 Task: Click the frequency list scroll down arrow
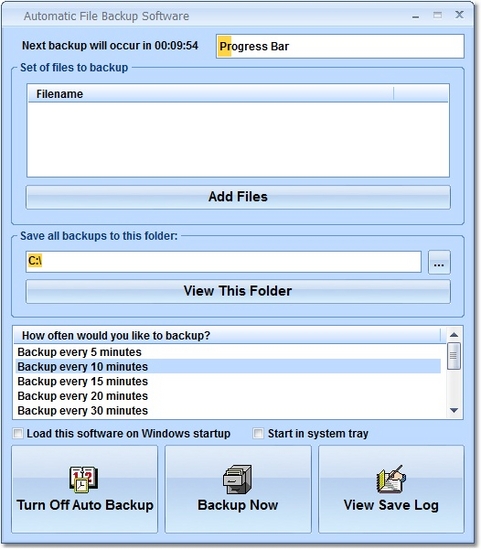[x=454, y=410]
